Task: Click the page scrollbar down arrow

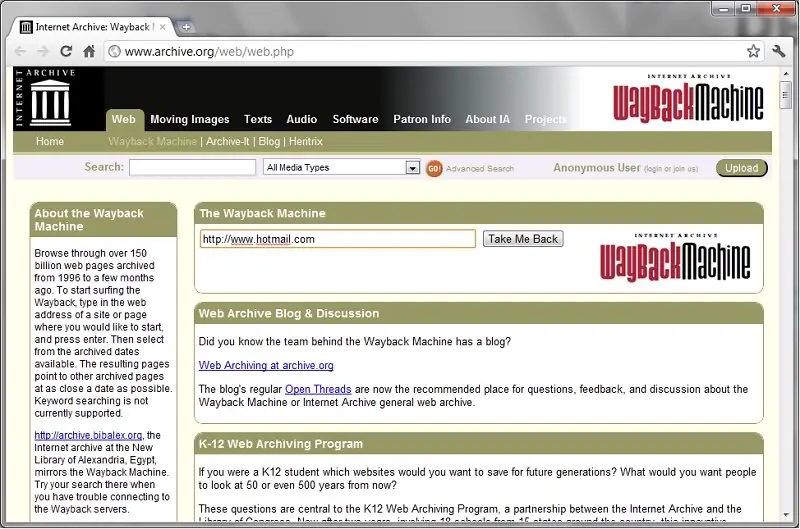Action: point(786,515)
